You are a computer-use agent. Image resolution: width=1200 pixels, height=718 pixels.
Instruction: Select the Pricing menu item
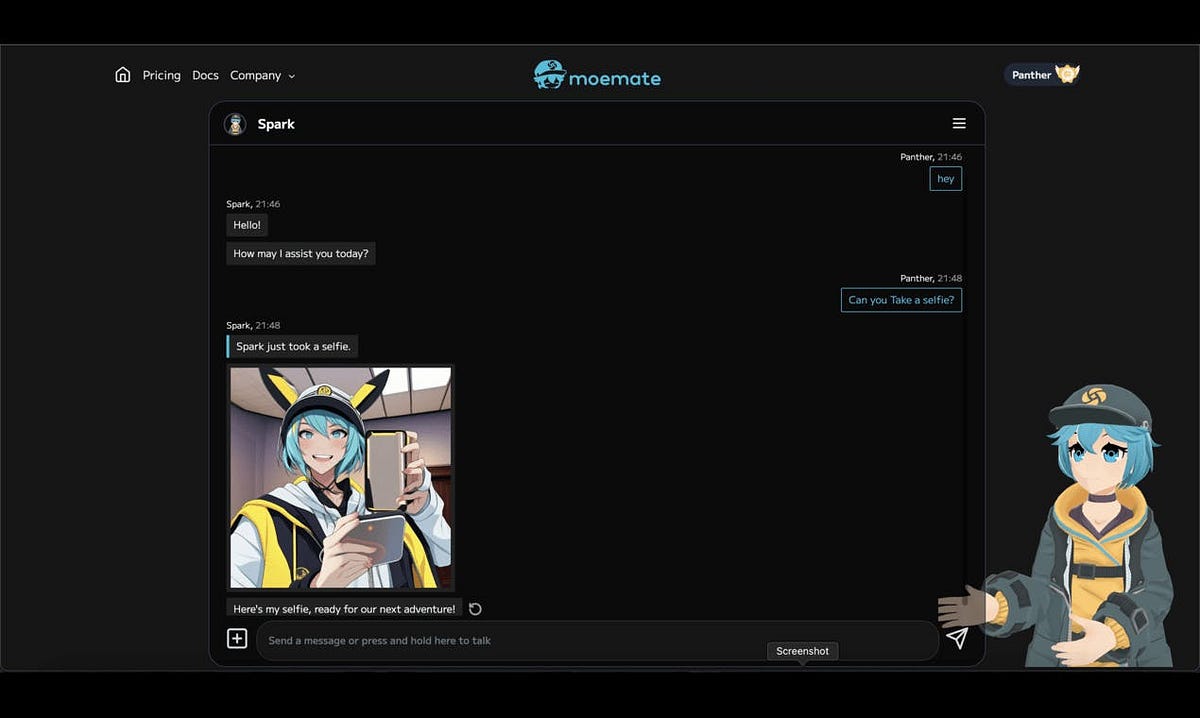[161, 75]
